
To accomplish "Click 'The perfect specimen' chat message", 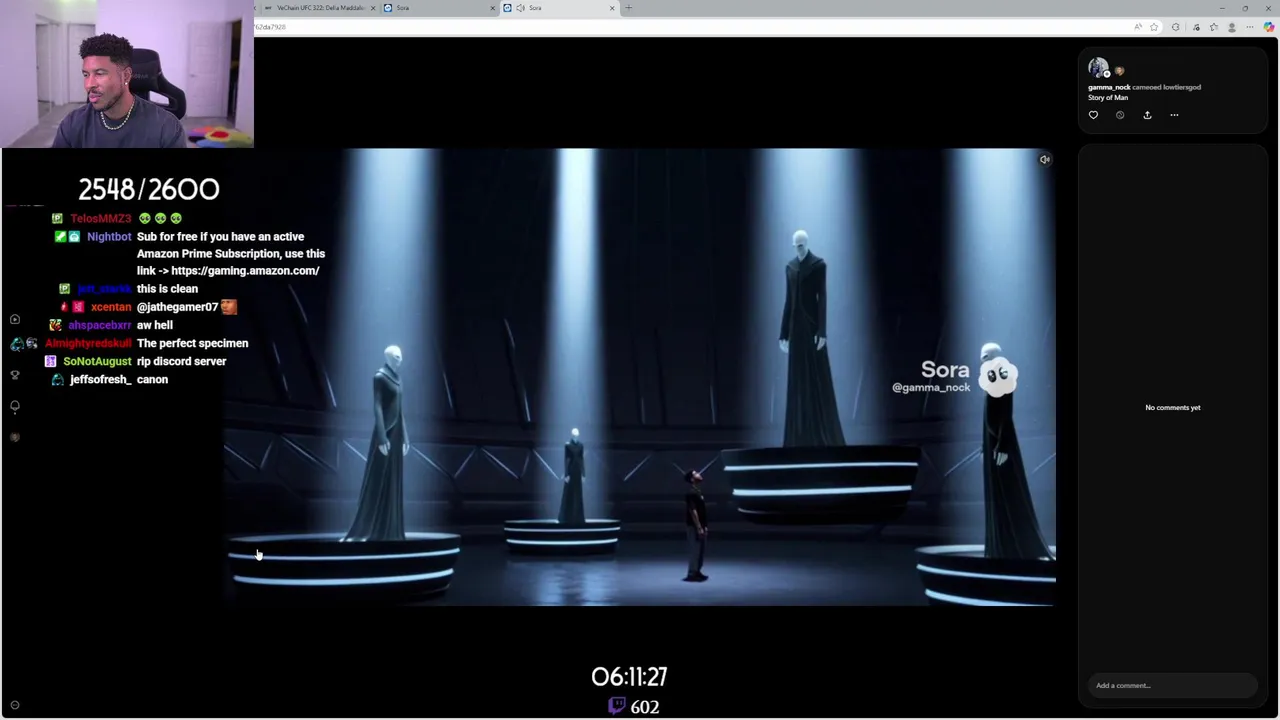I will click(192, 343).
